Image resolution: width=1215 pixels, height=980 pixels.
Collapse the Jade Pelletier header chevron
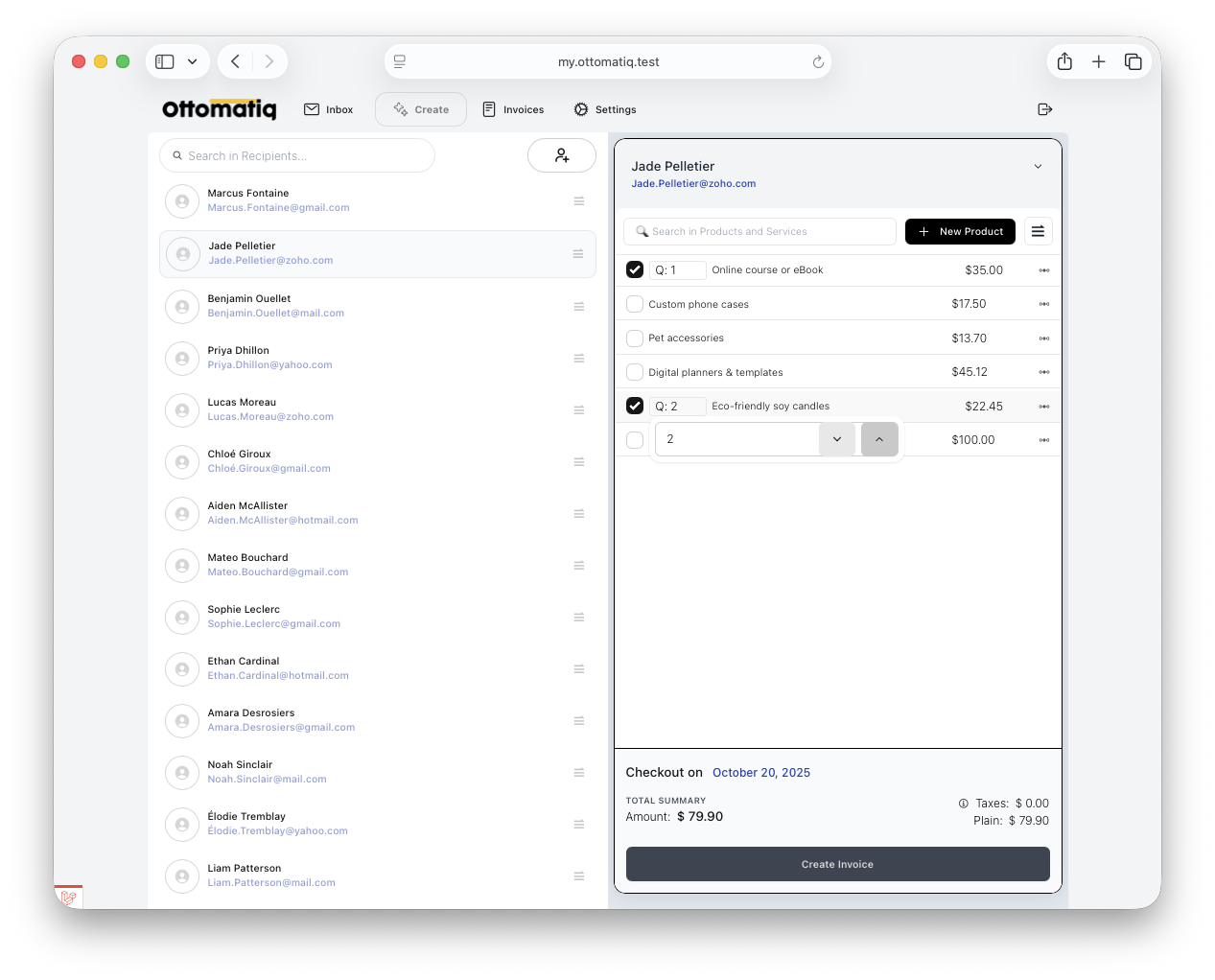click(1038, 165)
